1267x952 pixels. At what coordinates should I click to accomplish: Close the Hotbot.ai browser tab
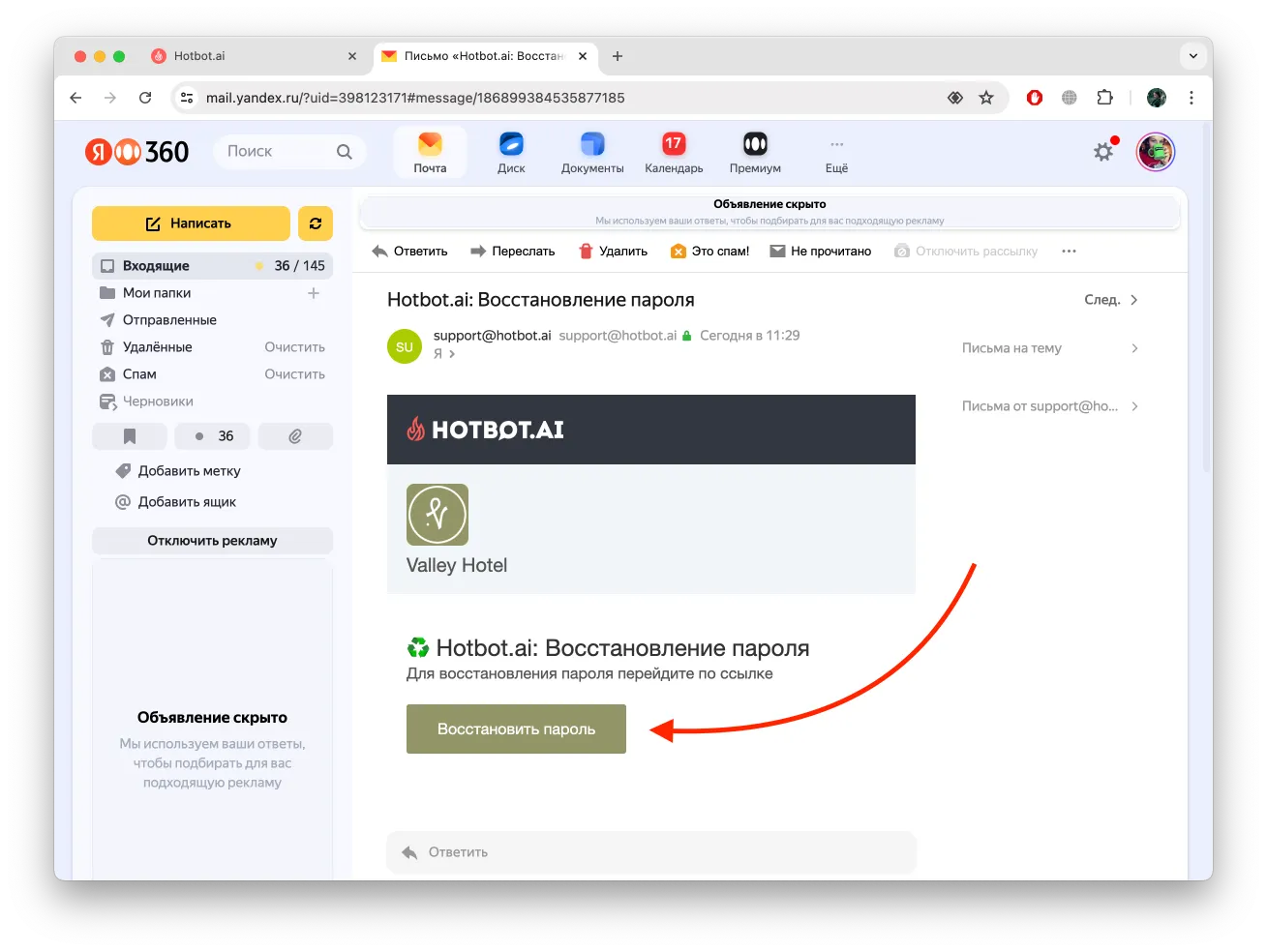tap(352, 56)
